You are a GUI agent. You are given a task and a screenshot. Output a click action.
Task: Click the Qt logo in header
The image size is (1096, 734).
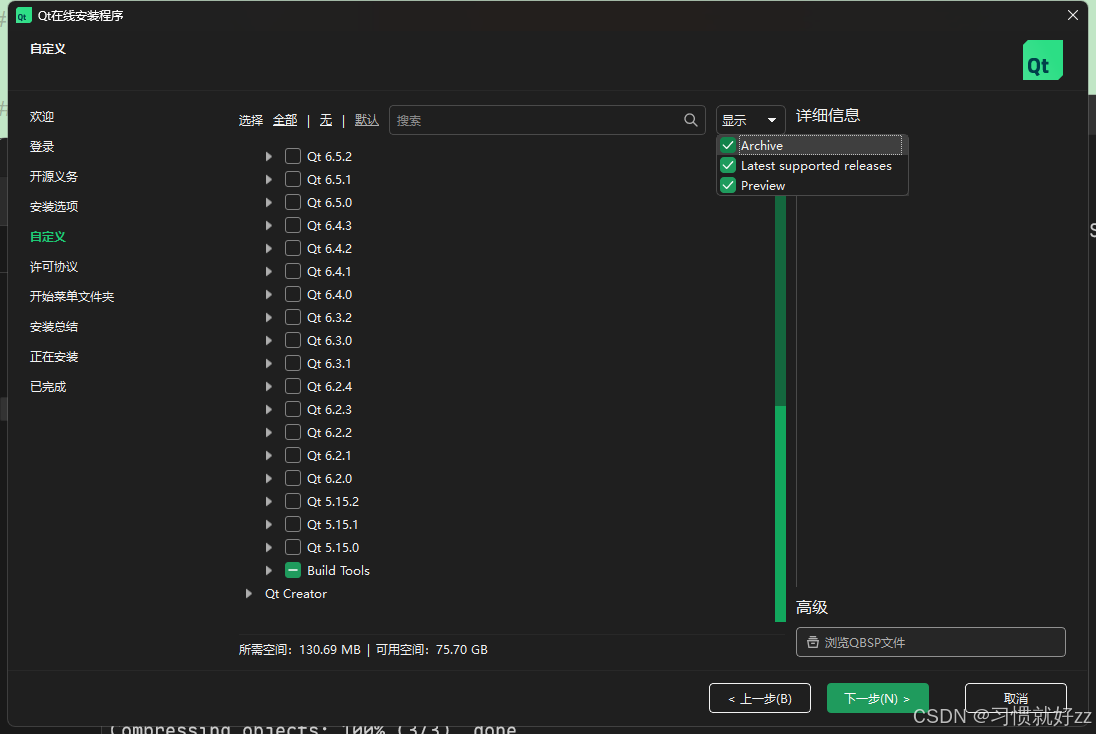click(x=1042, y=61)
